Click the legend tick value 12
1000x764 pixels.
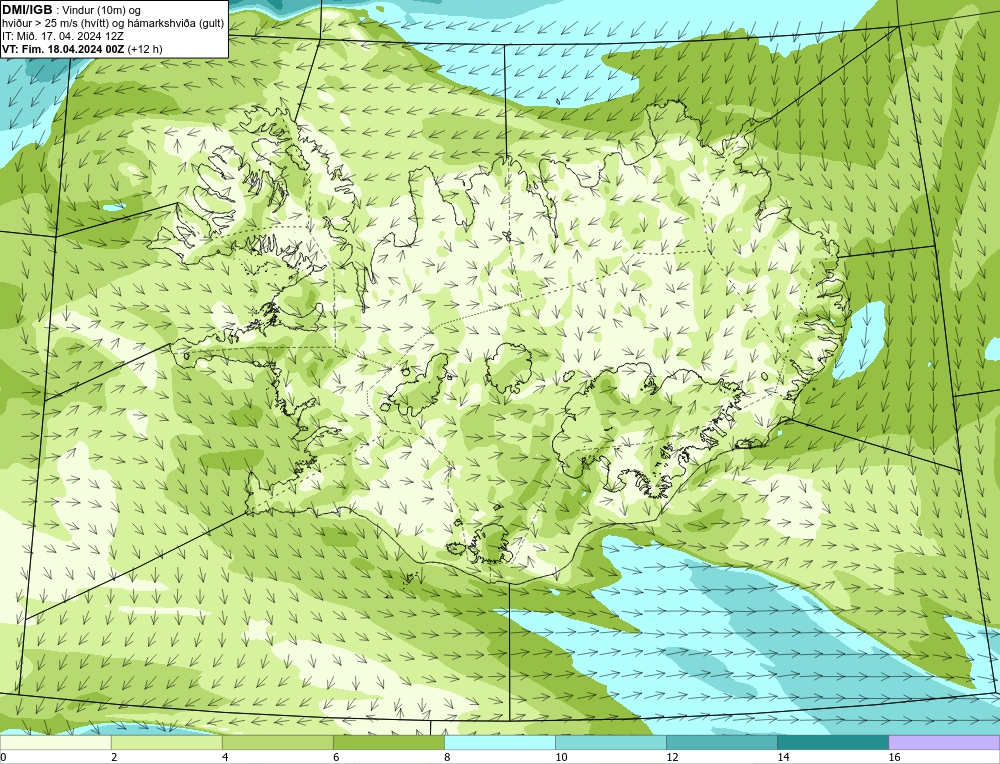click(672, 757)
